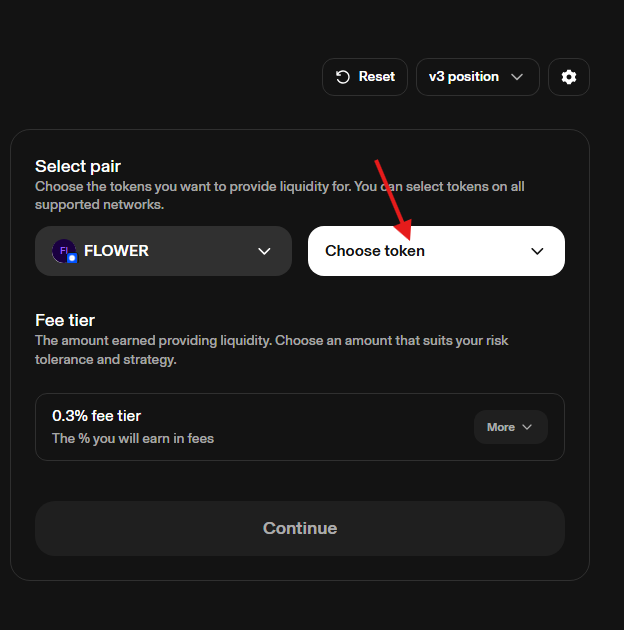Select the Choose token field
The image size is (624, 630).
(x=436, y=251)
